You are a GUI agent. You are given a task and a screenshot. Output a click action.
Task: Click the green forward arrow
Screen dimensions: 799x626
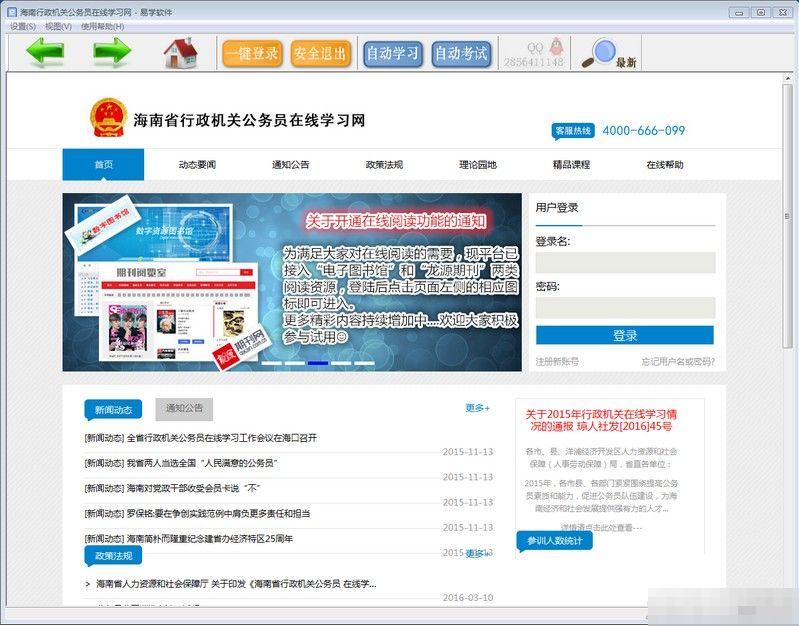coord(112,52)
